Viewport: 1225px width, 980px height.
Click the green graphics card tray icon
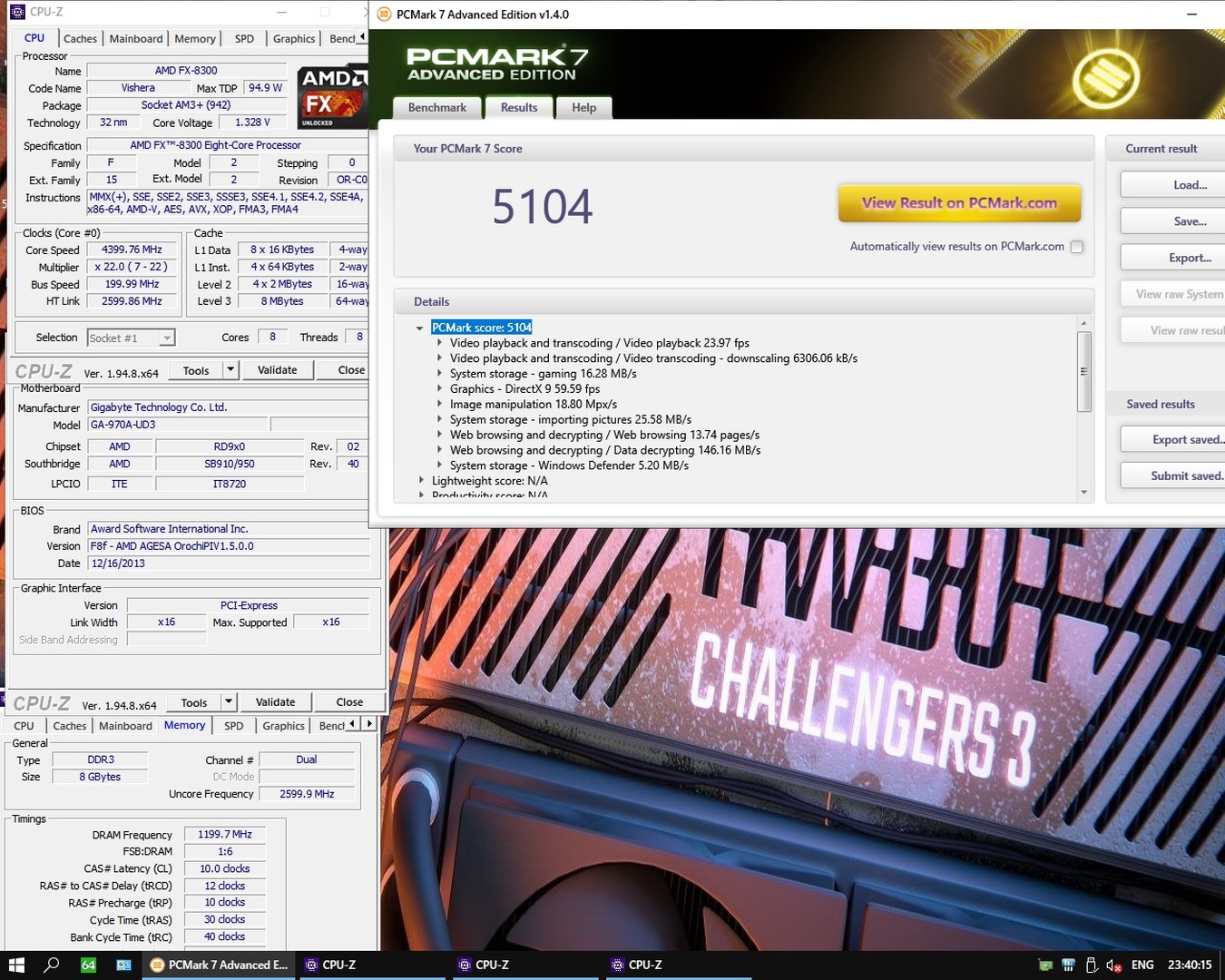tap(1045, 965)
